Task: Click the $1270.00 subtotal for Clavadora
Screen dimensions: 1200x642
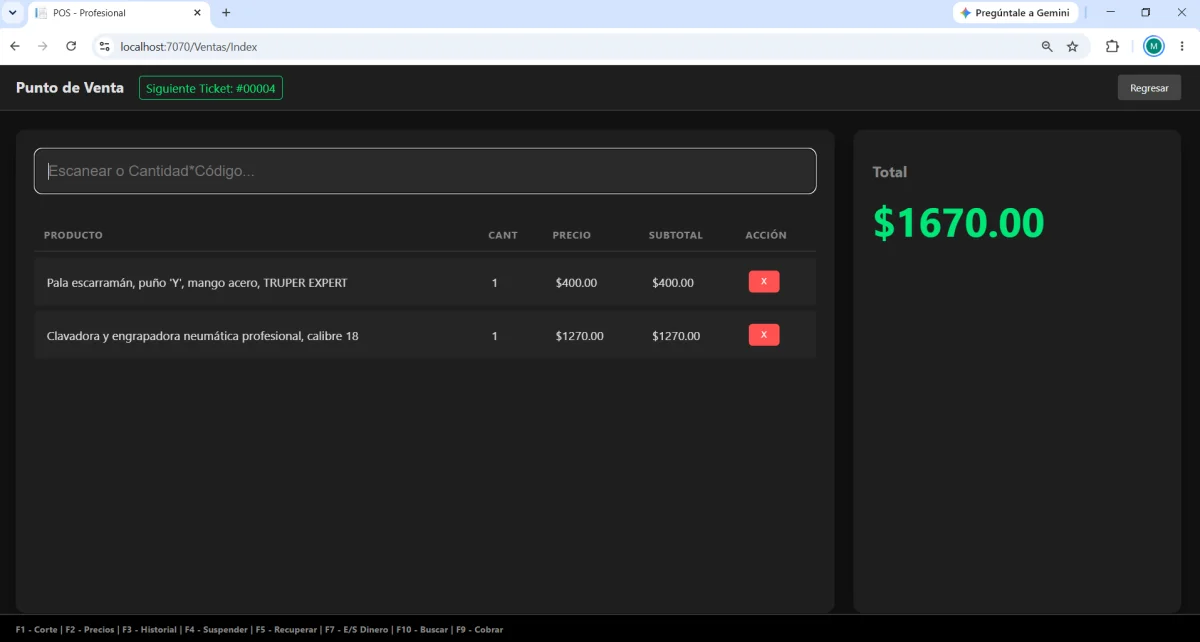Action: point(676,336)
